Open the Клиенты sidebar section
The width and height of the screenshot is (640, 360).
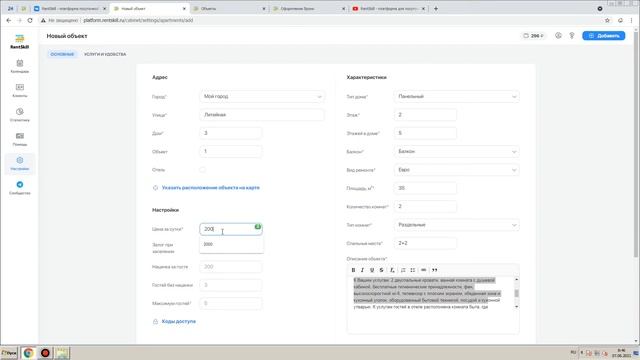pyautogui.click(x=20, y=90)
